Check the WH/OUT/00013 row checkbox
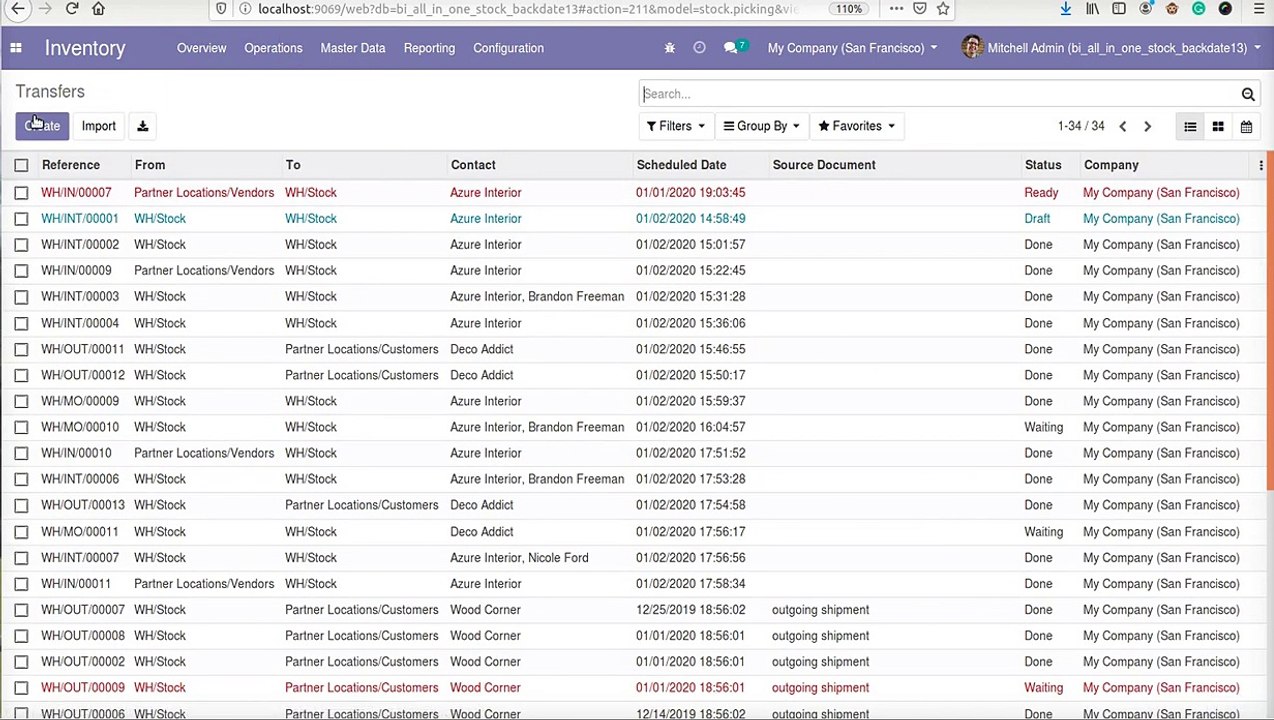 click(21, 505)
